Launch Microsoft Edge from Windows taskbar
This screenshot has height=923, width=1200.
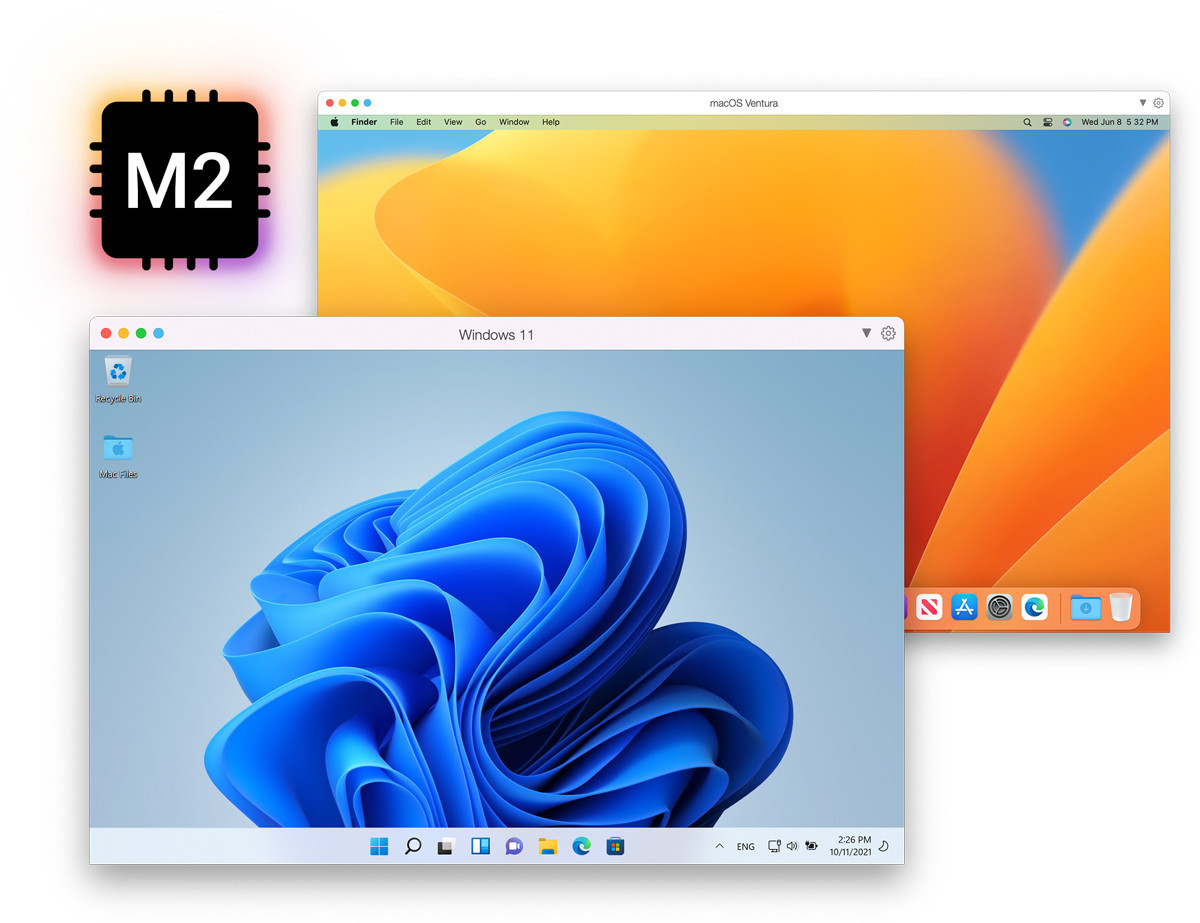click(581, 847)
